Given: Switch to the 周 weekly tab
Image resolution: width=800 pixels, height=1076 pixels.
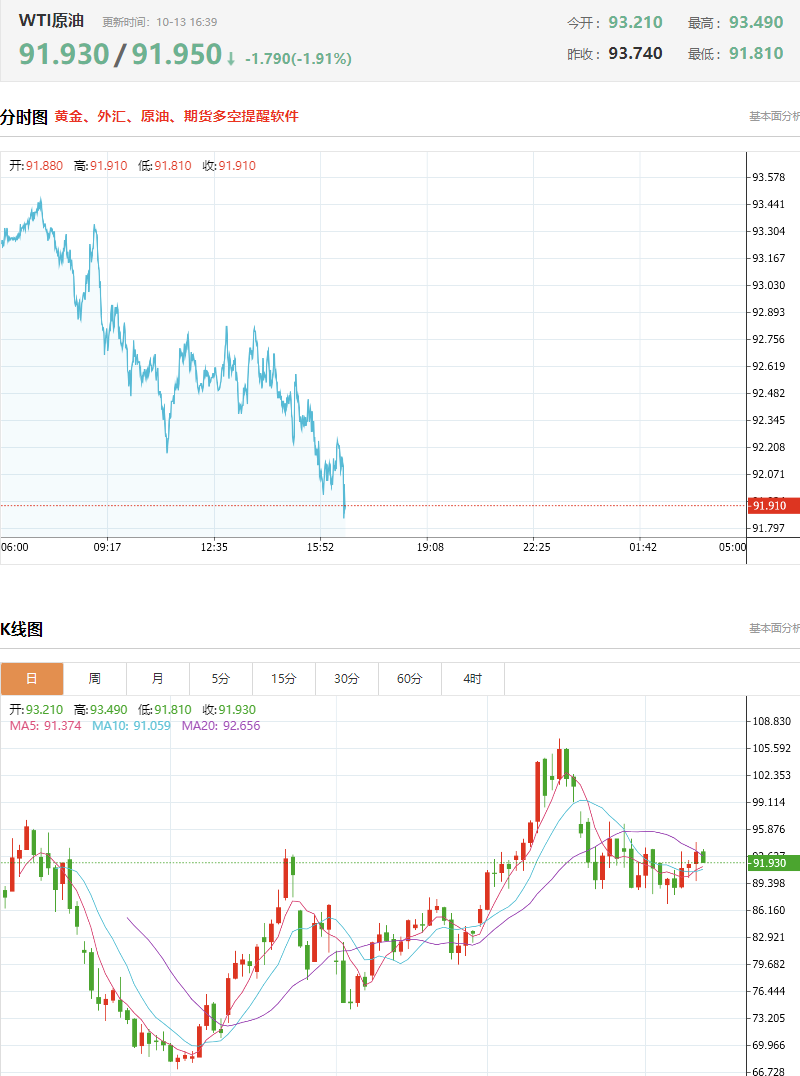Looking at the screenshot, I should (x=95, y=679).
